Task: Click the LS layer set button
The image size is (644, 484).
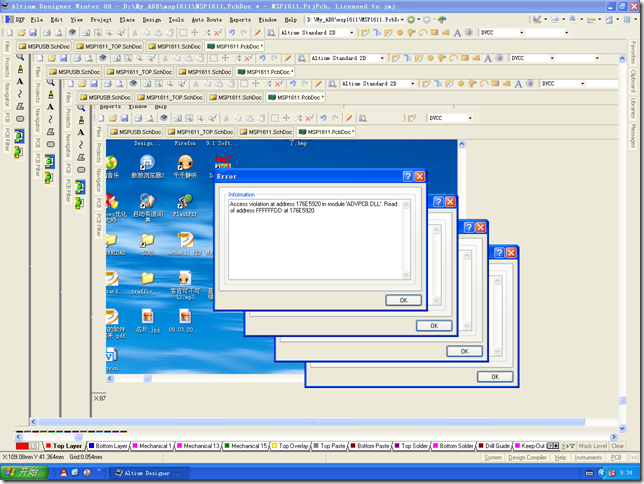Action: pos(35,446)
